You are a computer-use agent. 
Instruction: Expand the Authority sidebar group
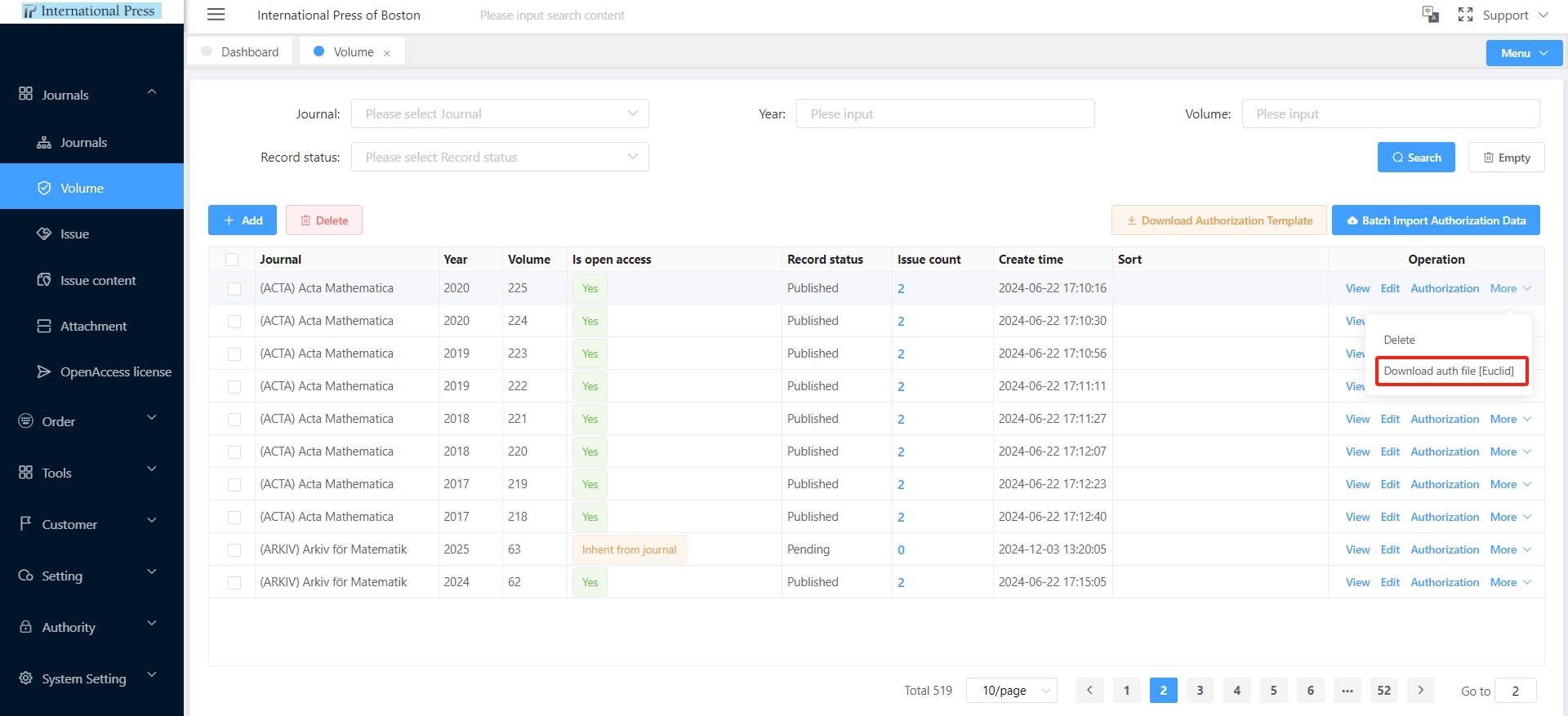(91, 627)
